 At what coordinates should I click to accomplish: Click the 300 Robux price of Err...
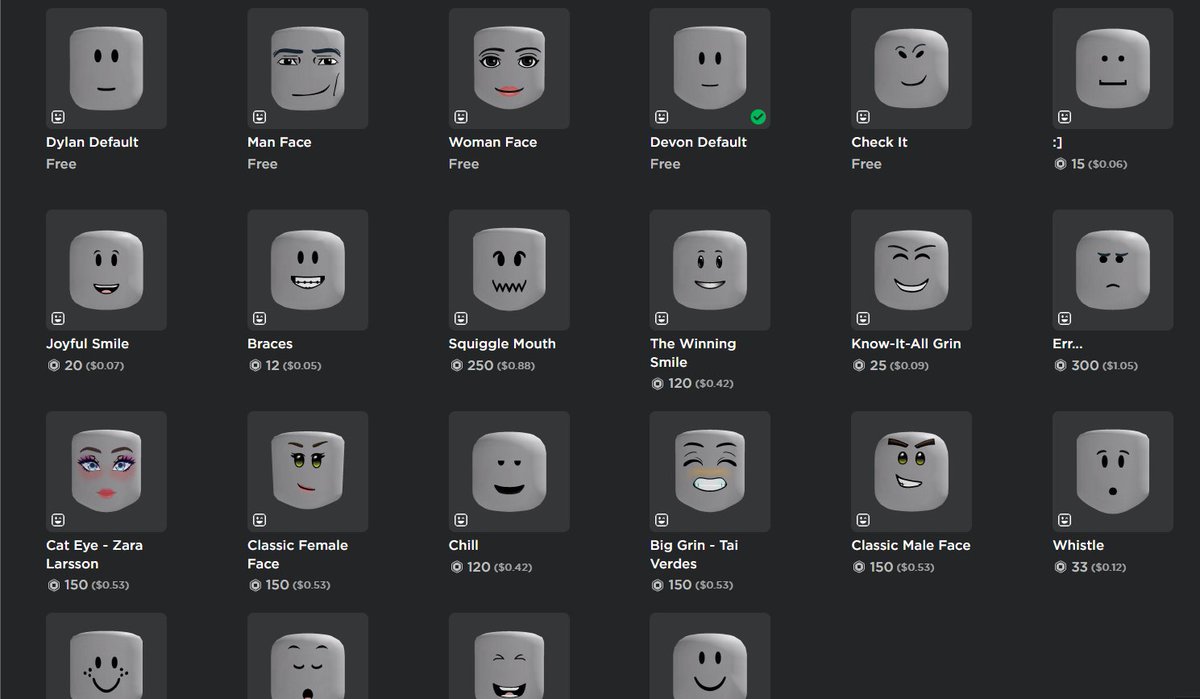[x=1095, y=366]
